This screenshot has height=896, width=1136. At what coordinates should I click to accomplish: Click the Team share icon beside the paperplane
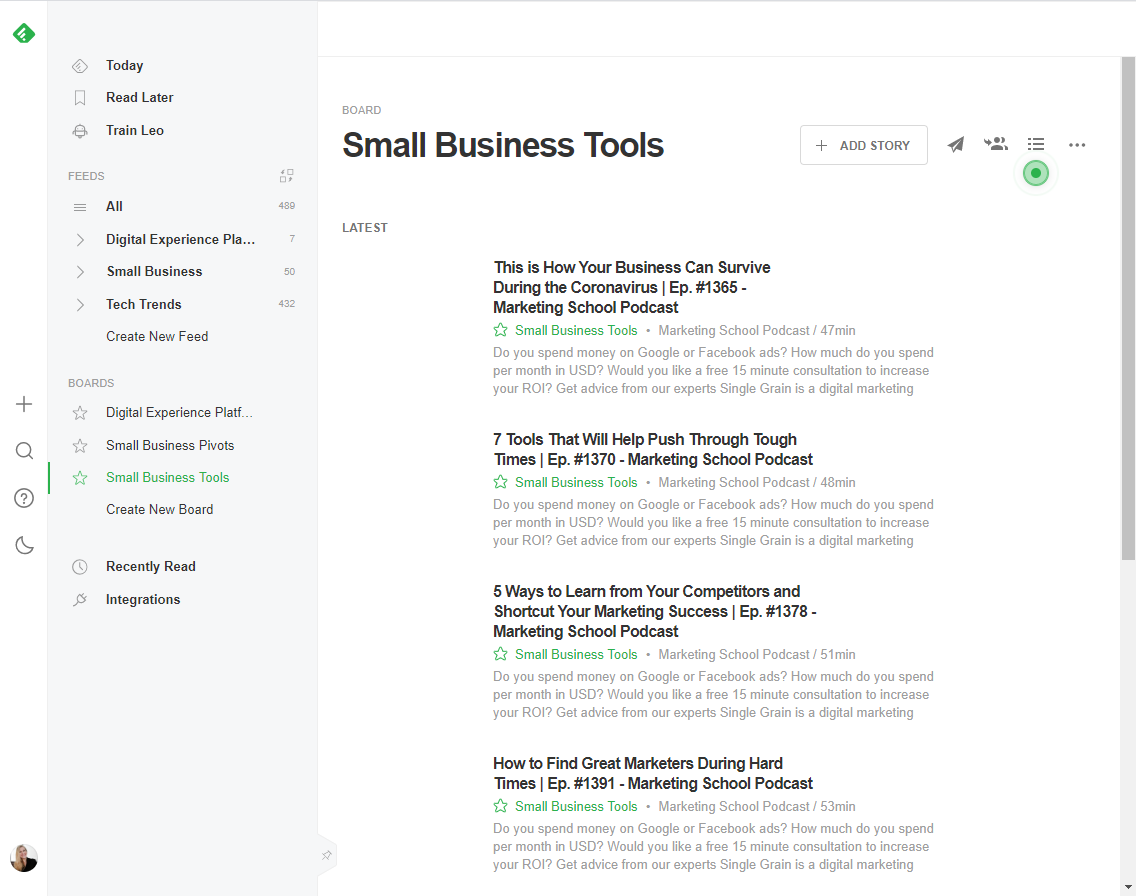pos(995,144)
